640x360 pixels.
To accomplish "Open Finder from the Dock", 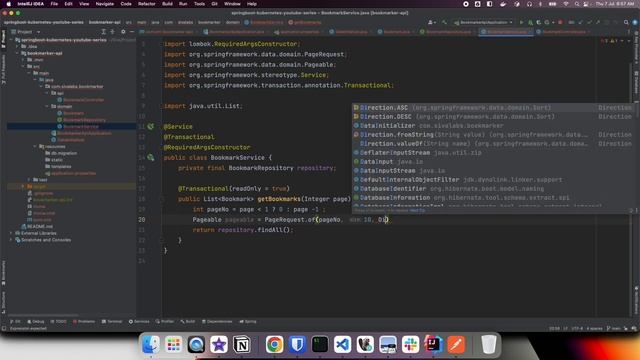I will point(151,344).
